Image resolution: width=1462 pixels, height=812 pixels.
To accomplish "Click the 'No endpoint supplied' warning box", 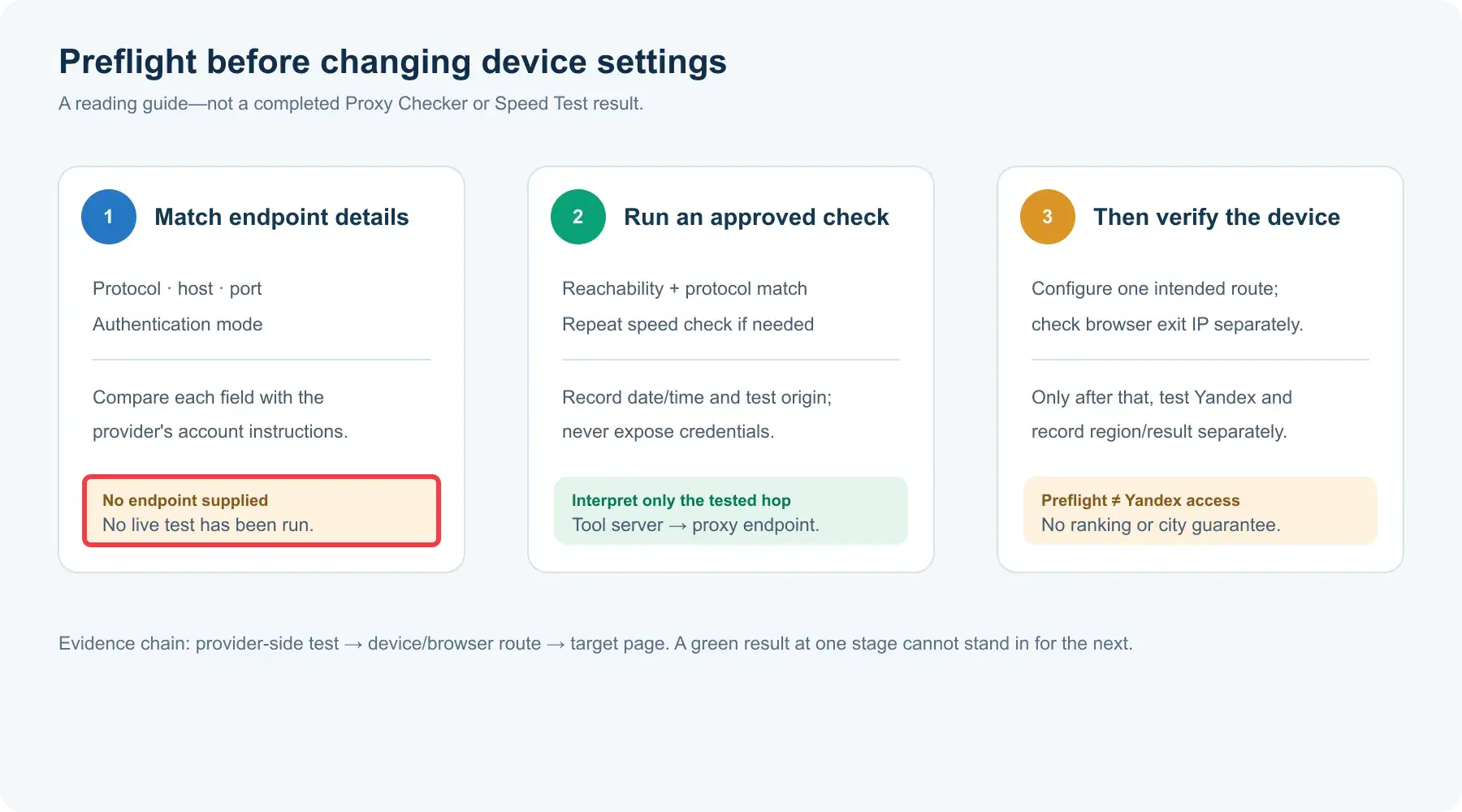I will point(262,511).
